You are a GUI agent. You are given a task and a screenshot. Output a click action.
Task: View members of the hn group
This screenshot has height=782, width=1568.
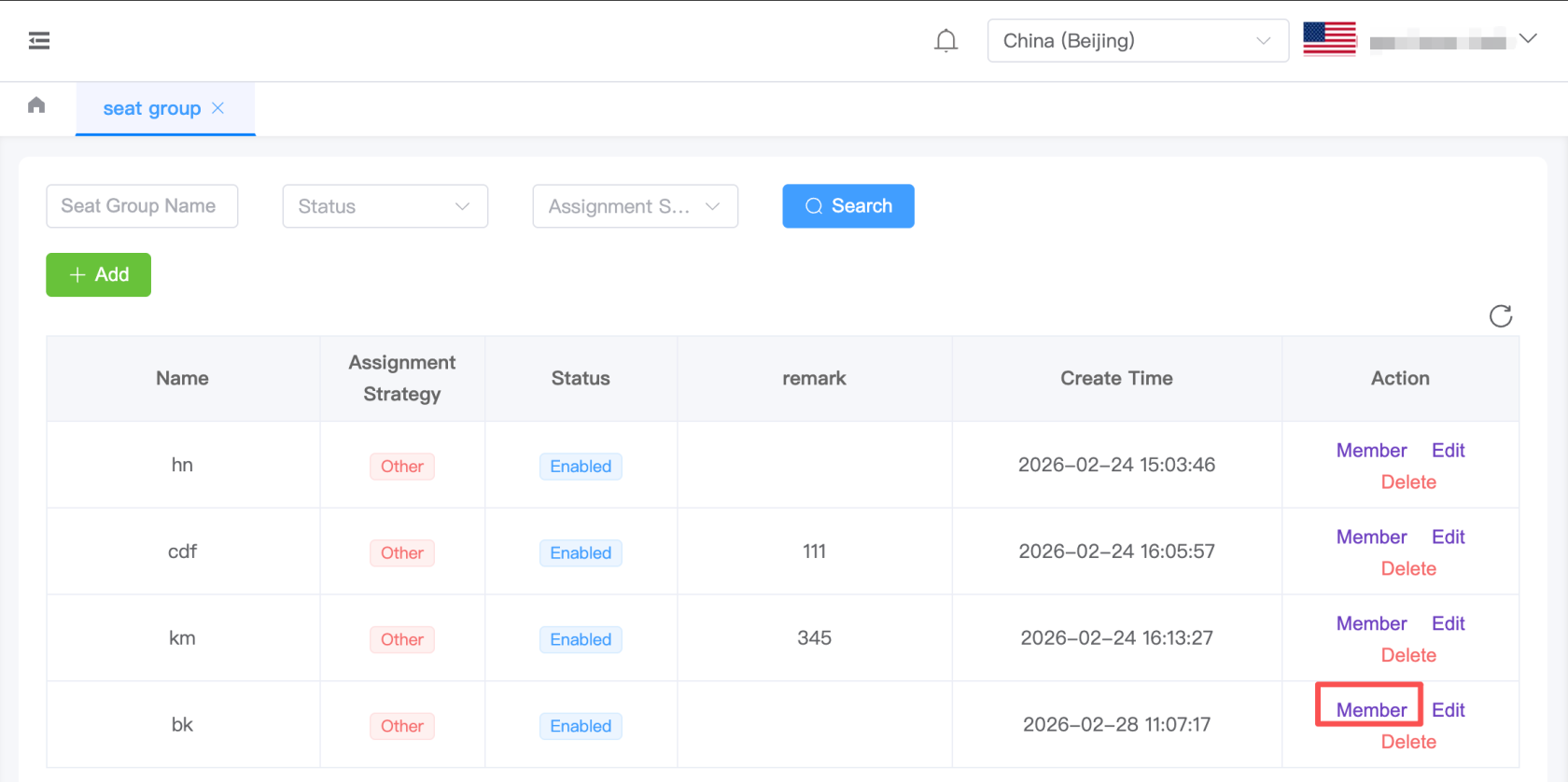pos(1371,451)
